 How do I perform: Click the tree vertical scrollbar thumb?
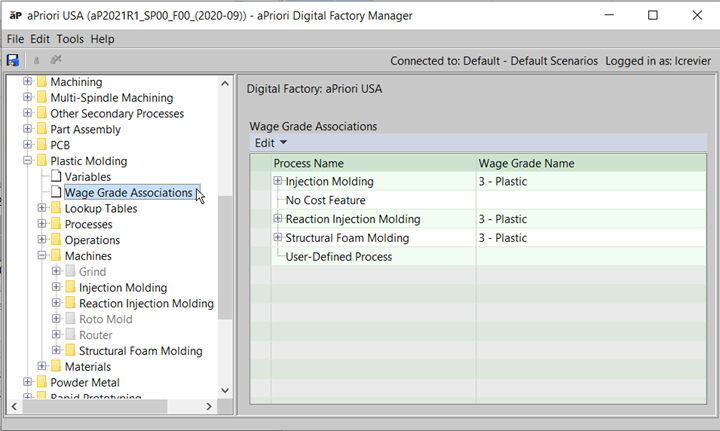[225, 257]
